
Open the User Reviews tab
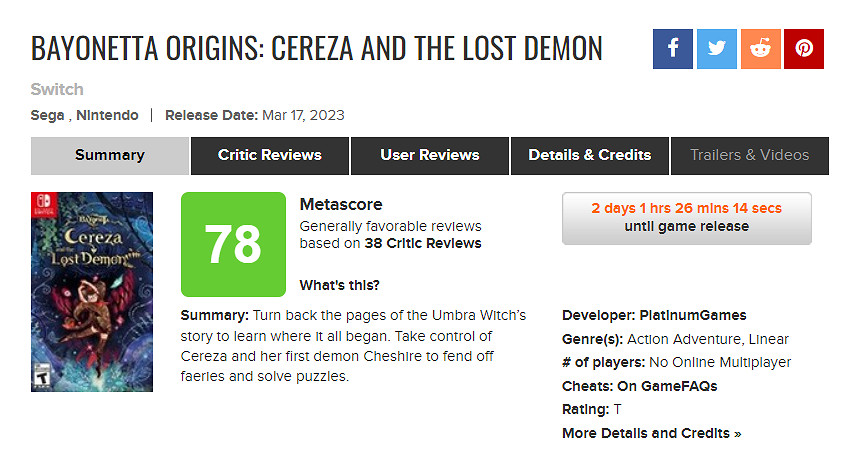pos(430,155)
